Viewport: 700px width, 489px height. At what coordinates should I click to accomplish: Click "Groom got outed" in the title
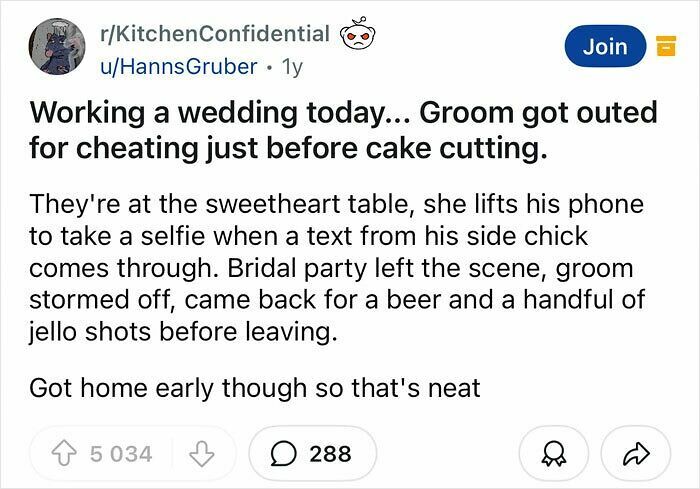click(533, 112)
